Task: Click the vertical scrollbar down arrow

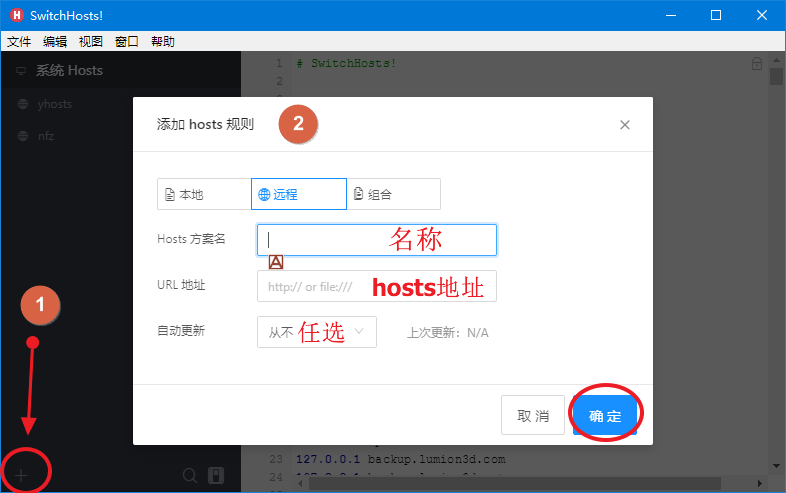Action: pyautogui.click(x=776, y=466)
